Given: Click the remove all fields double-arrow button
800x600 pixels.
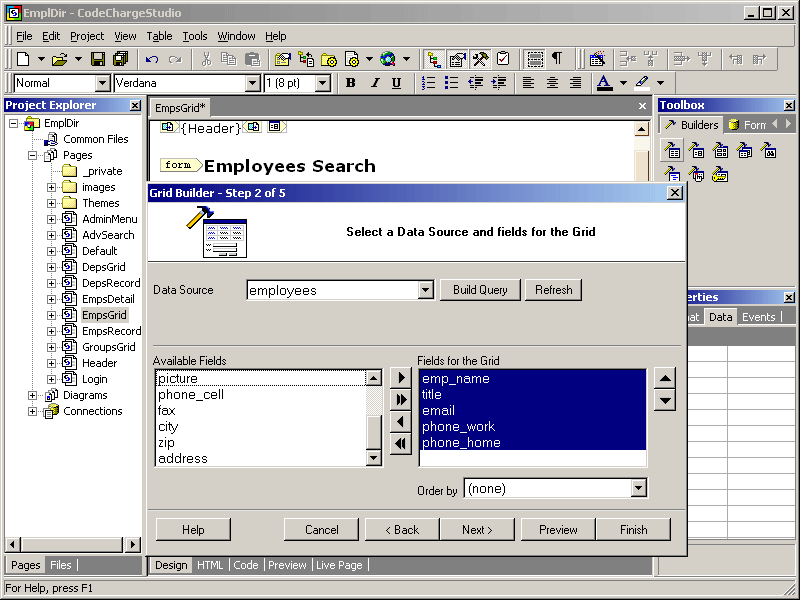Looking at the screenshot, I should pos(401,444).
